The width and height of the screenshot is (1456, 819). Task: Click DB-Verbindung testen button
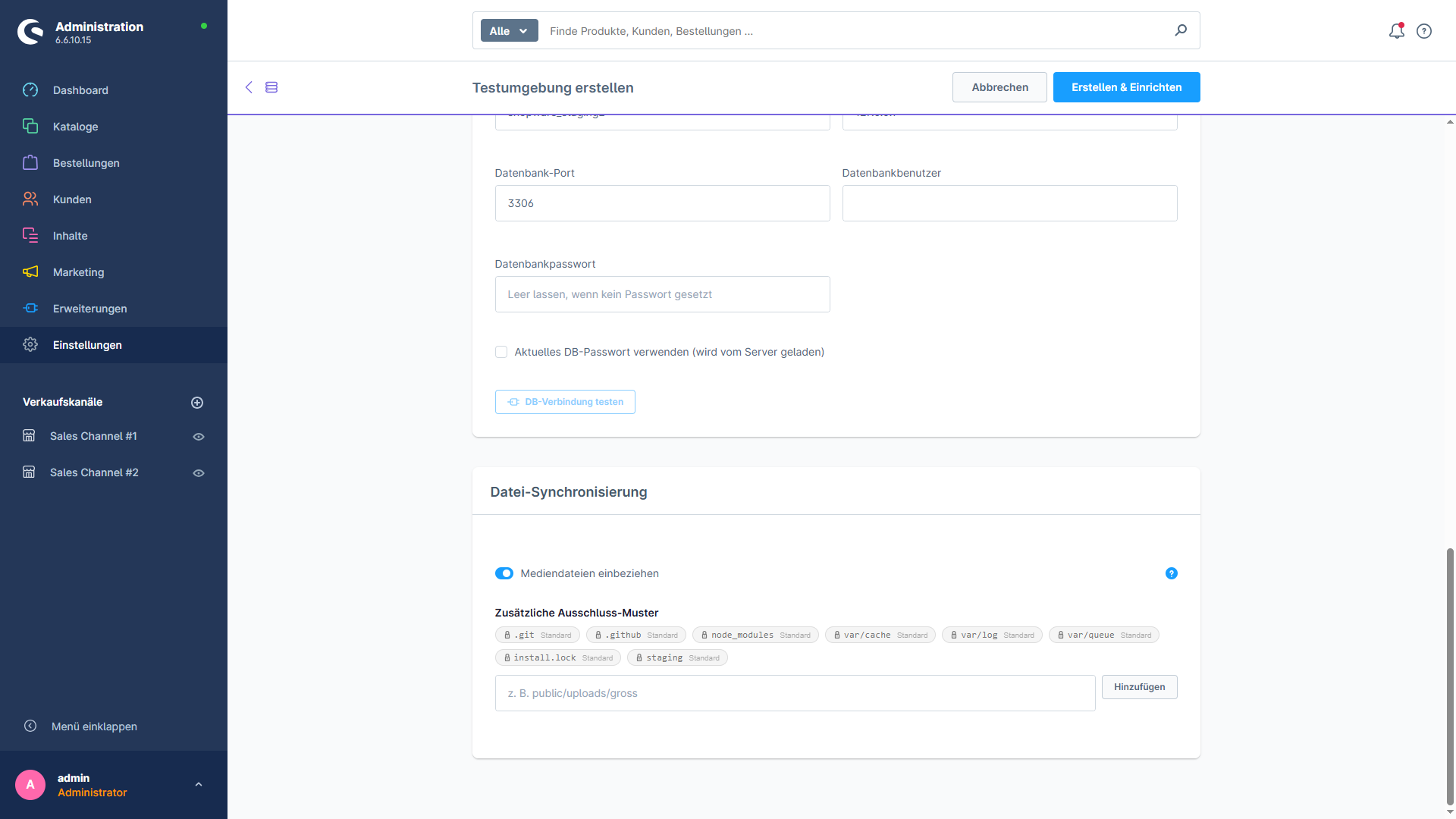pos(565,402)
